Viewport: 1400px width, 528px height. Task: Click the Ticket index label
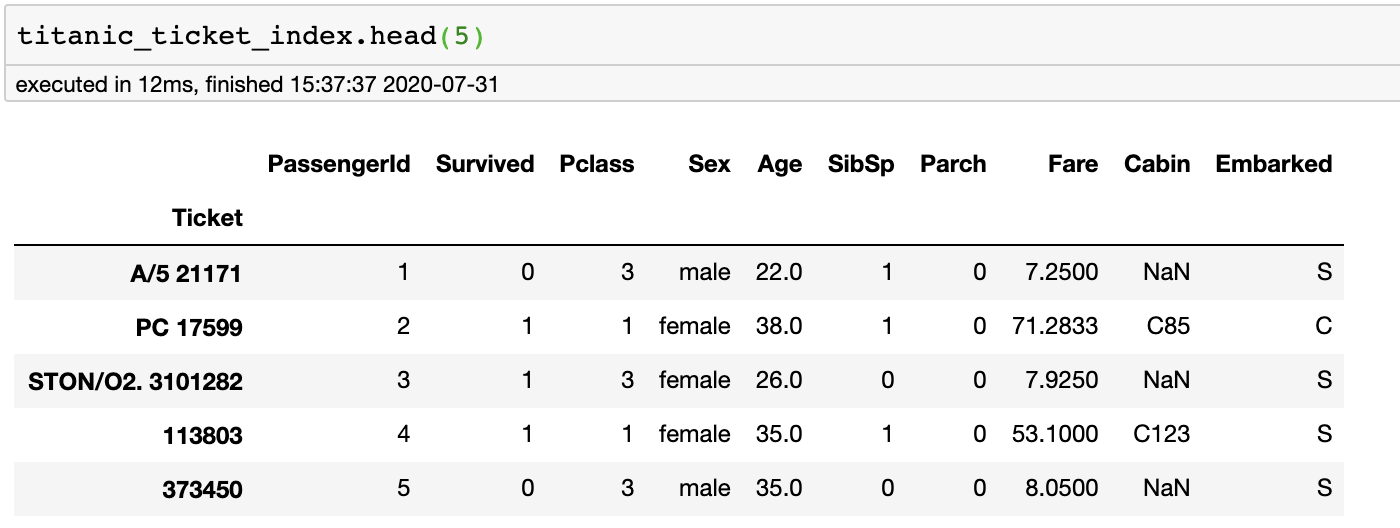[x=207, y=218]
